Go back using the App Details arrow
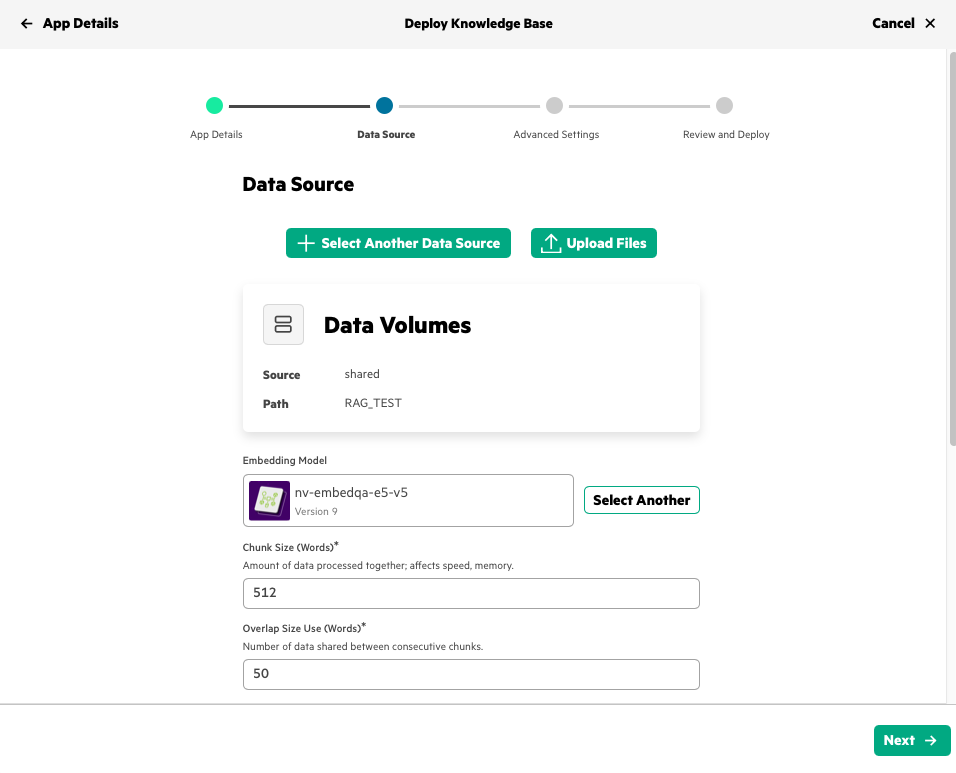 pos(26,24)
